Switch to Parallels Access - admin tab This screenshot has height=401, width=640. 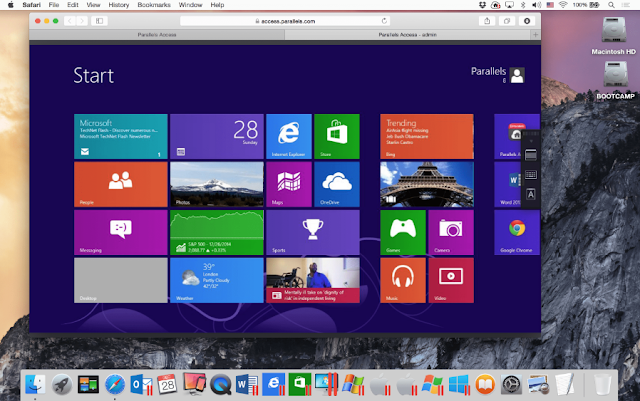pos(407,35)
